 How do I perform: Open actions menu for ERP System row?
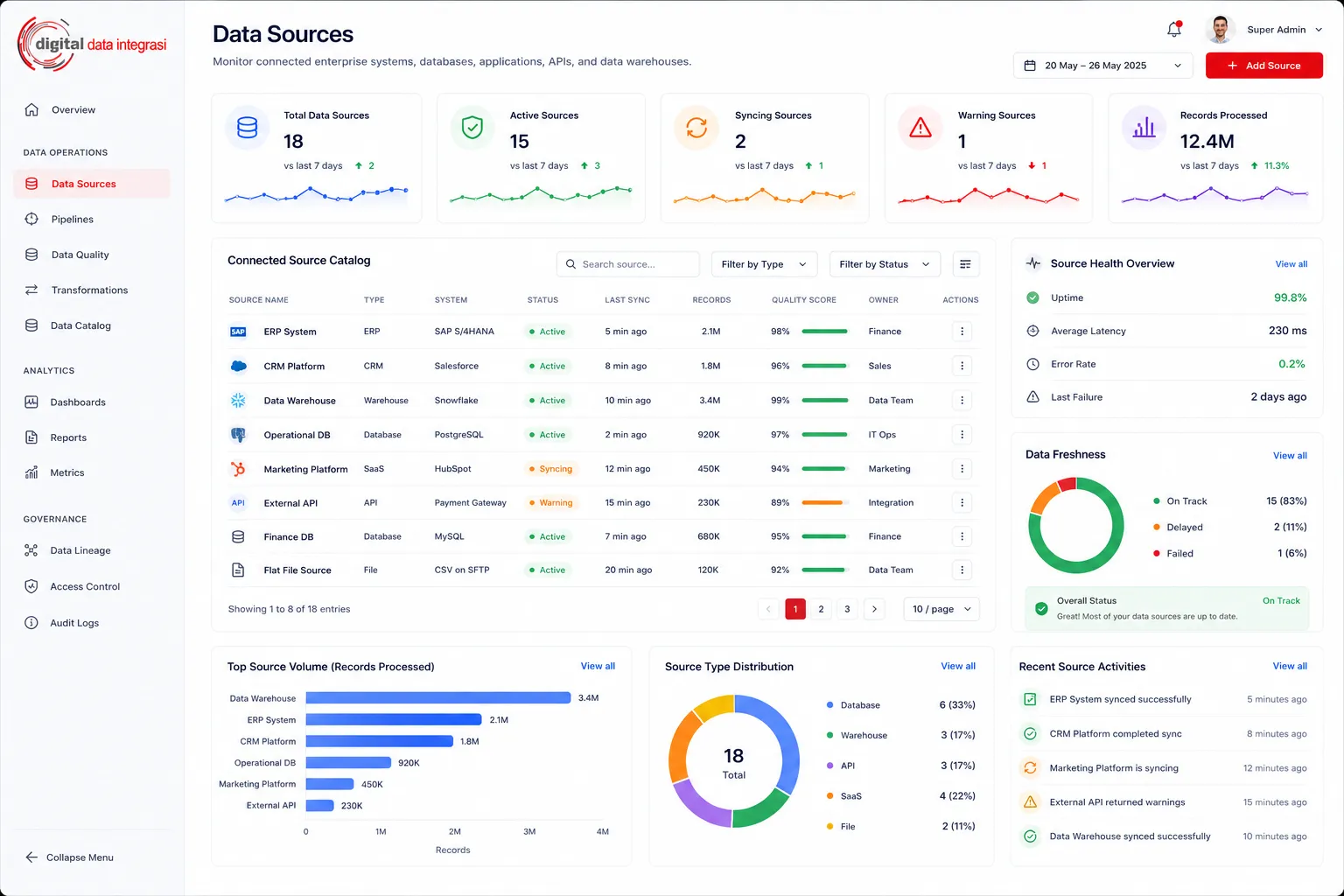(962, 332)
